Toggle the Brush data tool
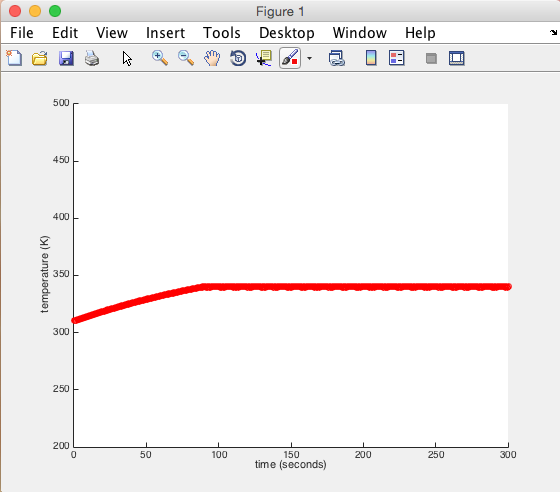The height and width of the screenshot is (492, 560). [290, 58]
